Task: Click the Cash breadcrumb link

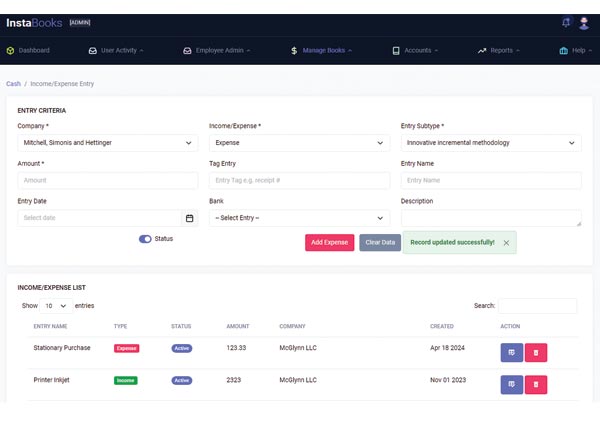Action: pyautogui.click(x=14, y=84)
